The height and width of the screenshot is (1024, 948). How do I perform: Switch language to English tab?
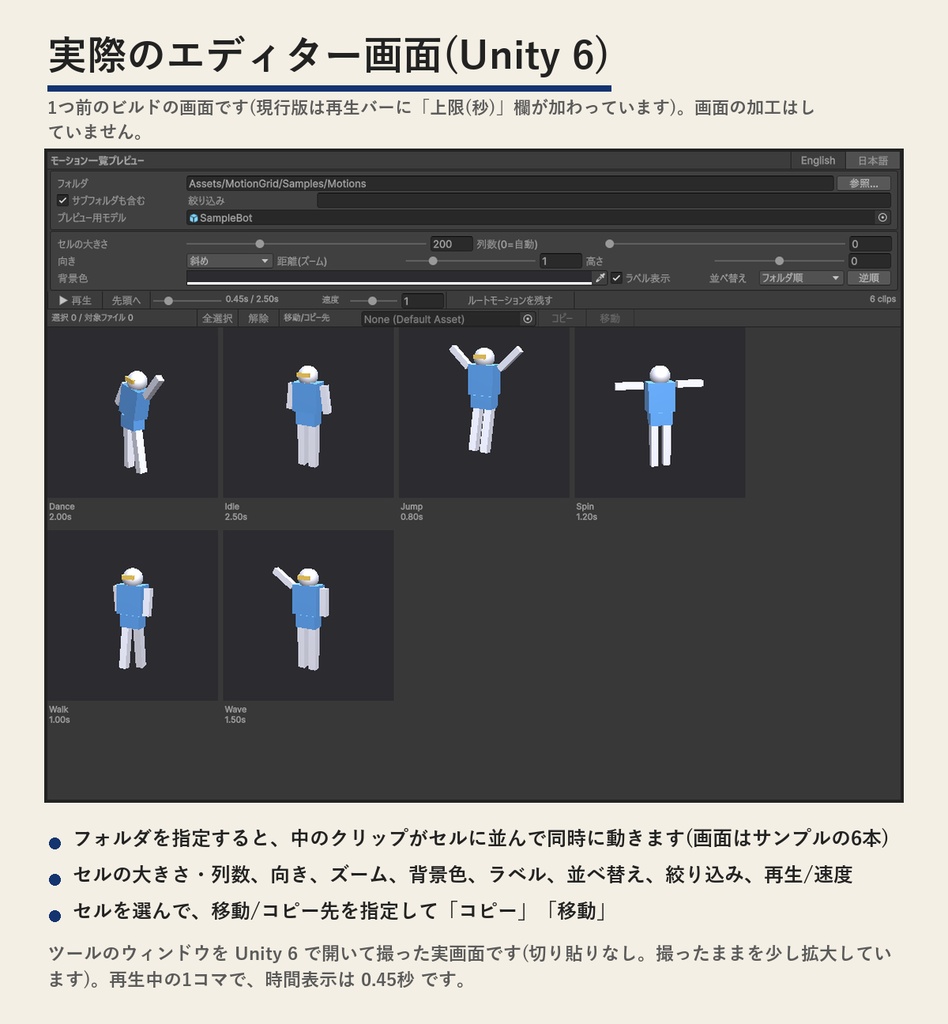[x=817, y=161]
